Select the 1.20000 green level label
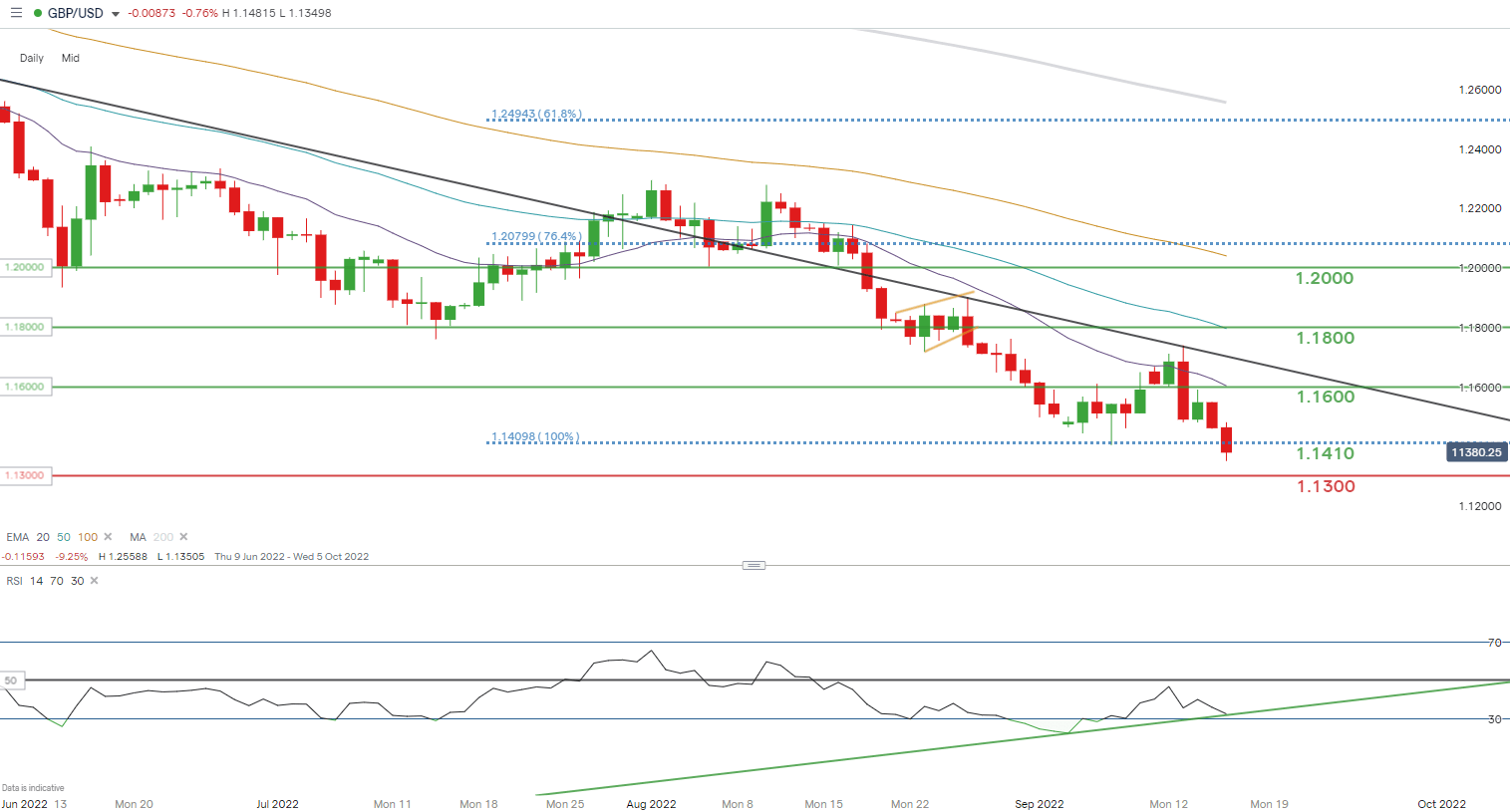1510x812 pixels. pyautogui.click(x=25, y=267)
